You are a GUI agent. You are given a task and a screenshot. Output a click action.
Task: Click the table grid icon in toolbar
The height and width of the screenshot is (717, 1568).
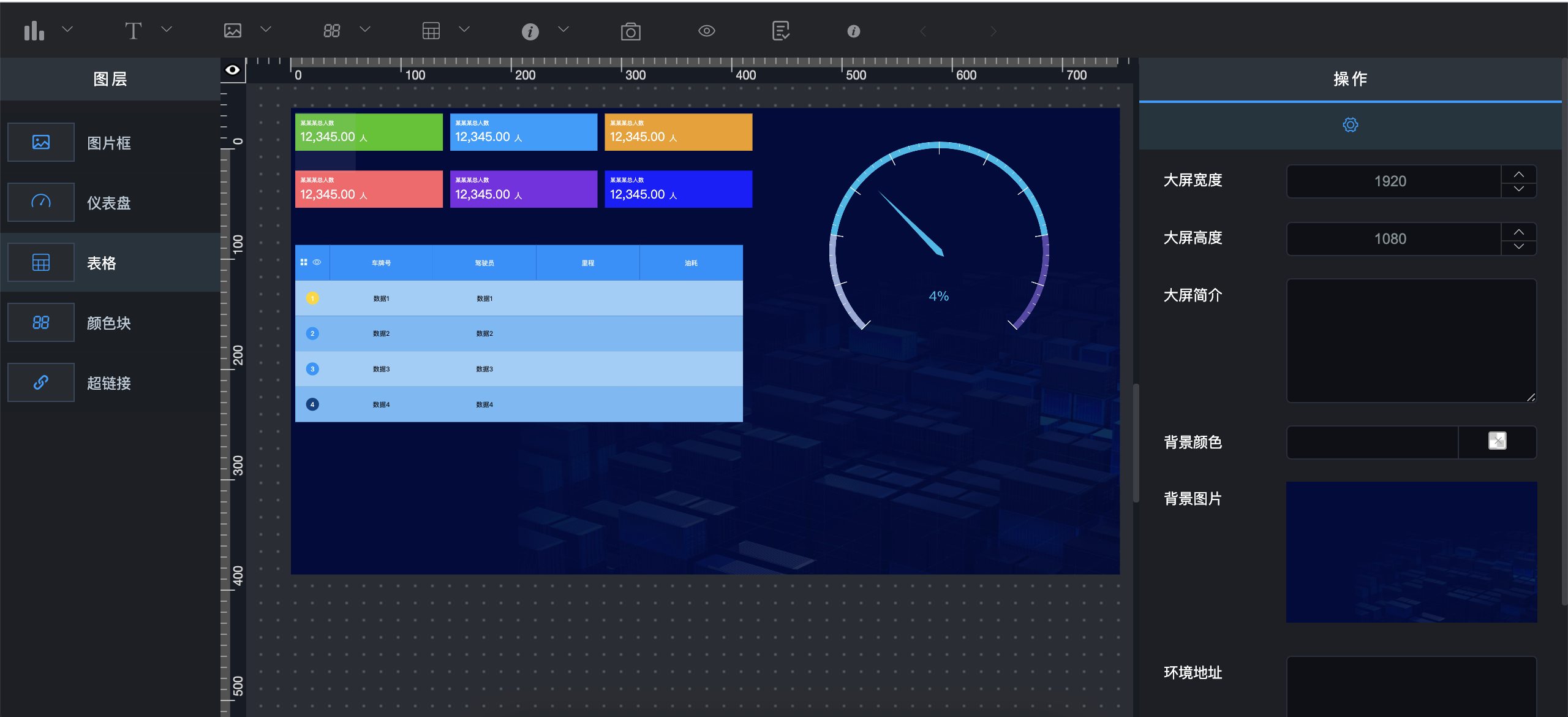click(x=431, y=31)
